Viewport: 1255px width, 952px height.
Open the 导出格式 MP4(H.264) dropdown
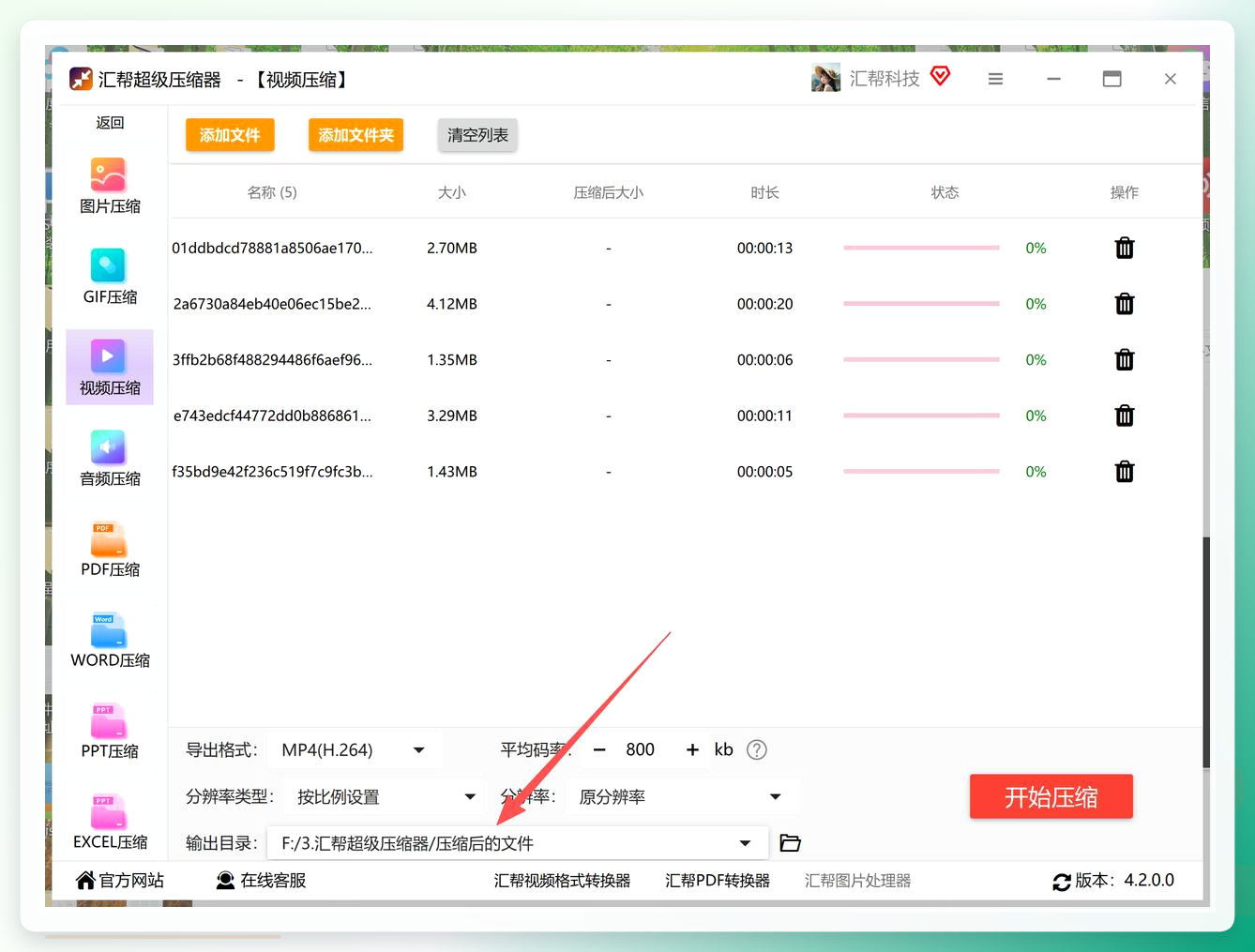(x=354, y=749)
